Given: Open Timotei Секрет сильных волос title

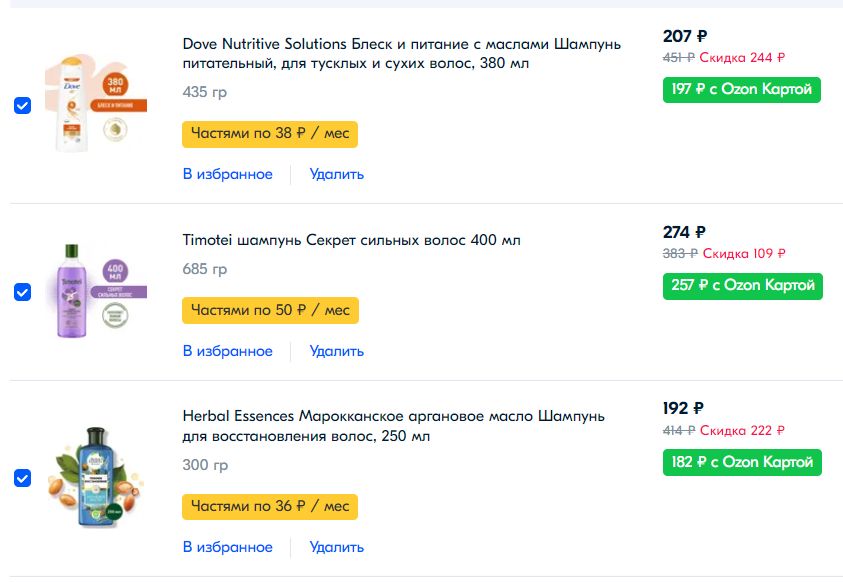Looking at the screenshot, I should pyautogui.click(x=351, y=240).
